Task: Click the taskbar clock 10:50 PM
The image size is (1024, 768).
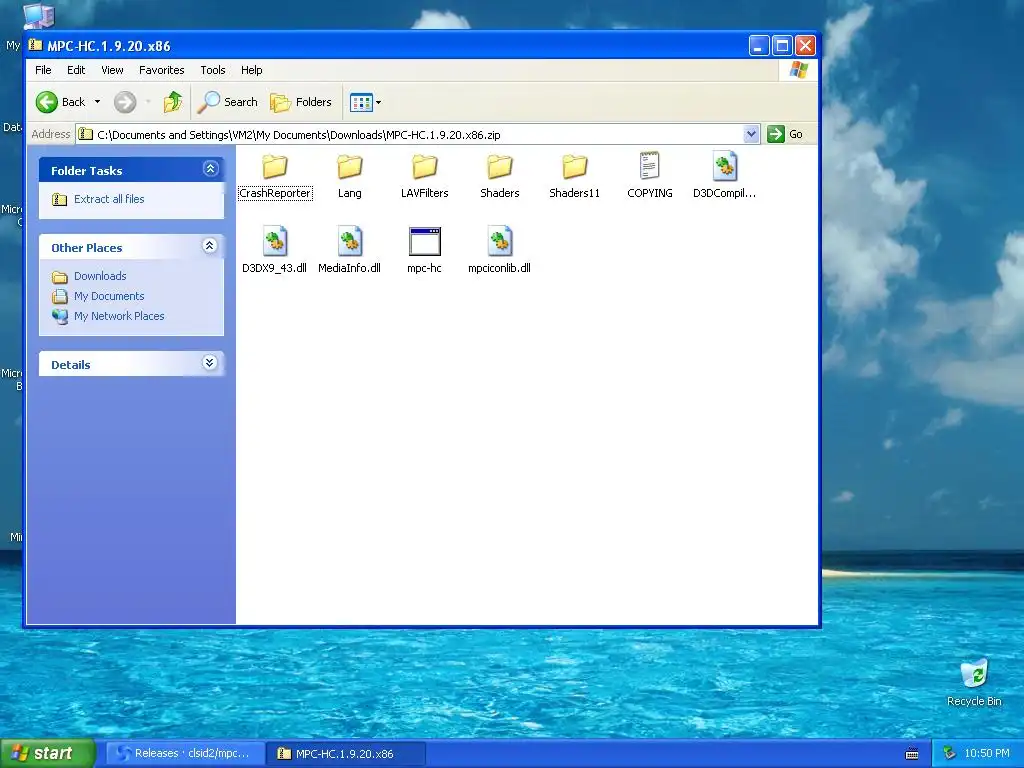Action: coord(987,754)
